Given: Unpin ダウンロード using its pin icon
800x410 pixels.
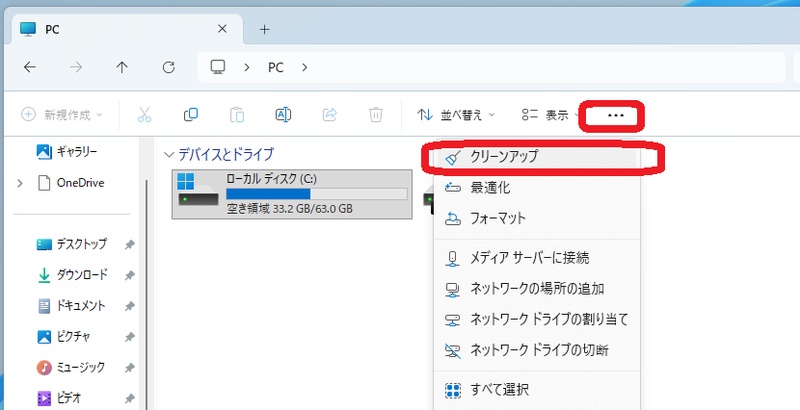Looking at the screenshot, I should point(130,275).
